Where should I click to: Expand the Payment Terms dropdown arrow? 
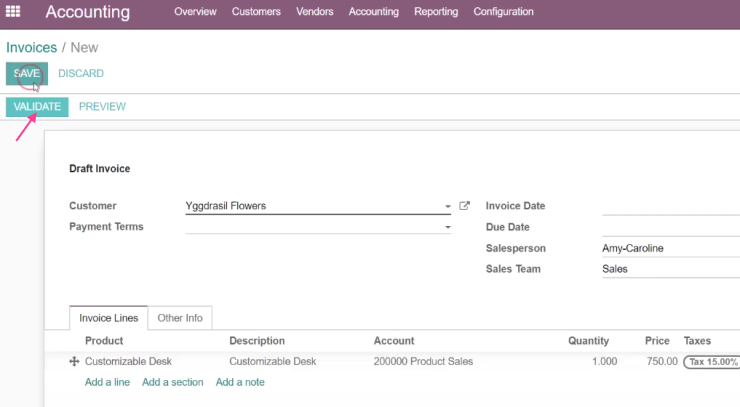click(447, 227)
